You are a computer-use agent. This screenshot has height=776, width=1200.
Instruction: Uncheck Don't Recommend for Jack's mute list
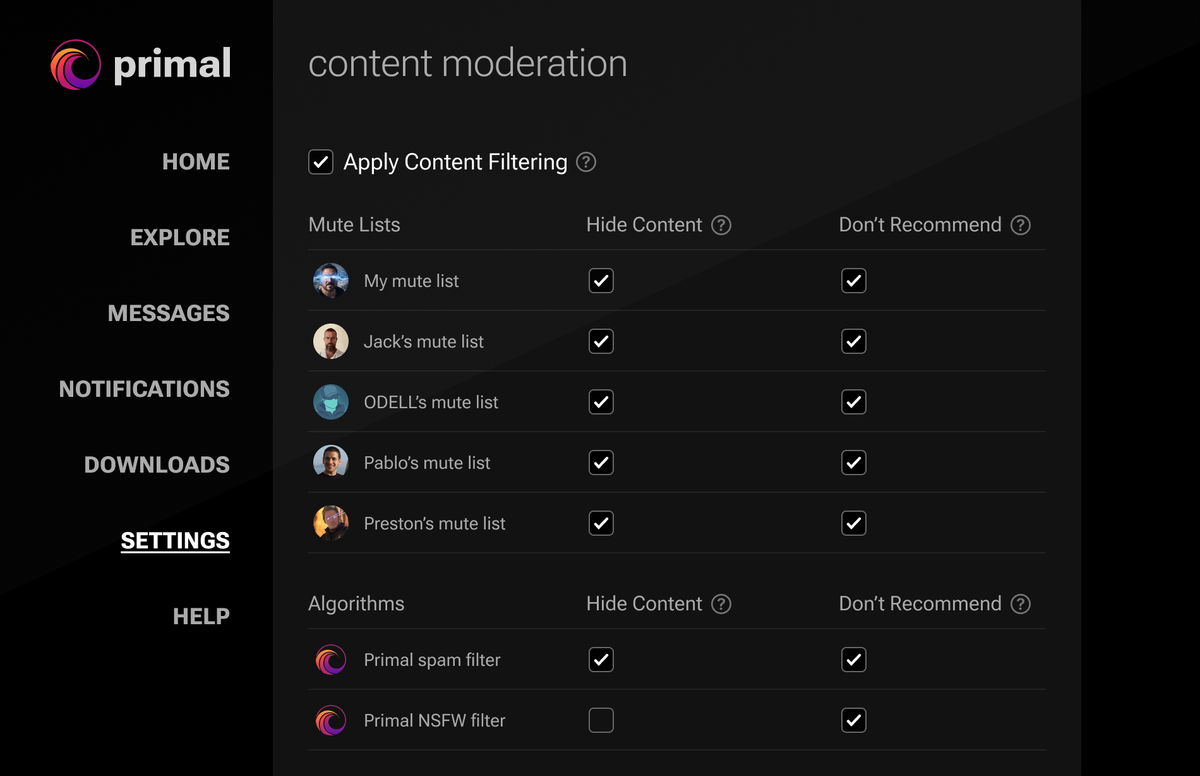point(854,341)
